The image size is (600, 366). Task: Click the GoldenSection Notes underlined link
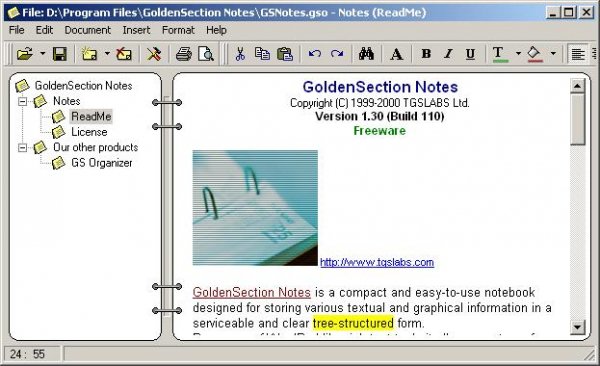(x=251, y=292)
